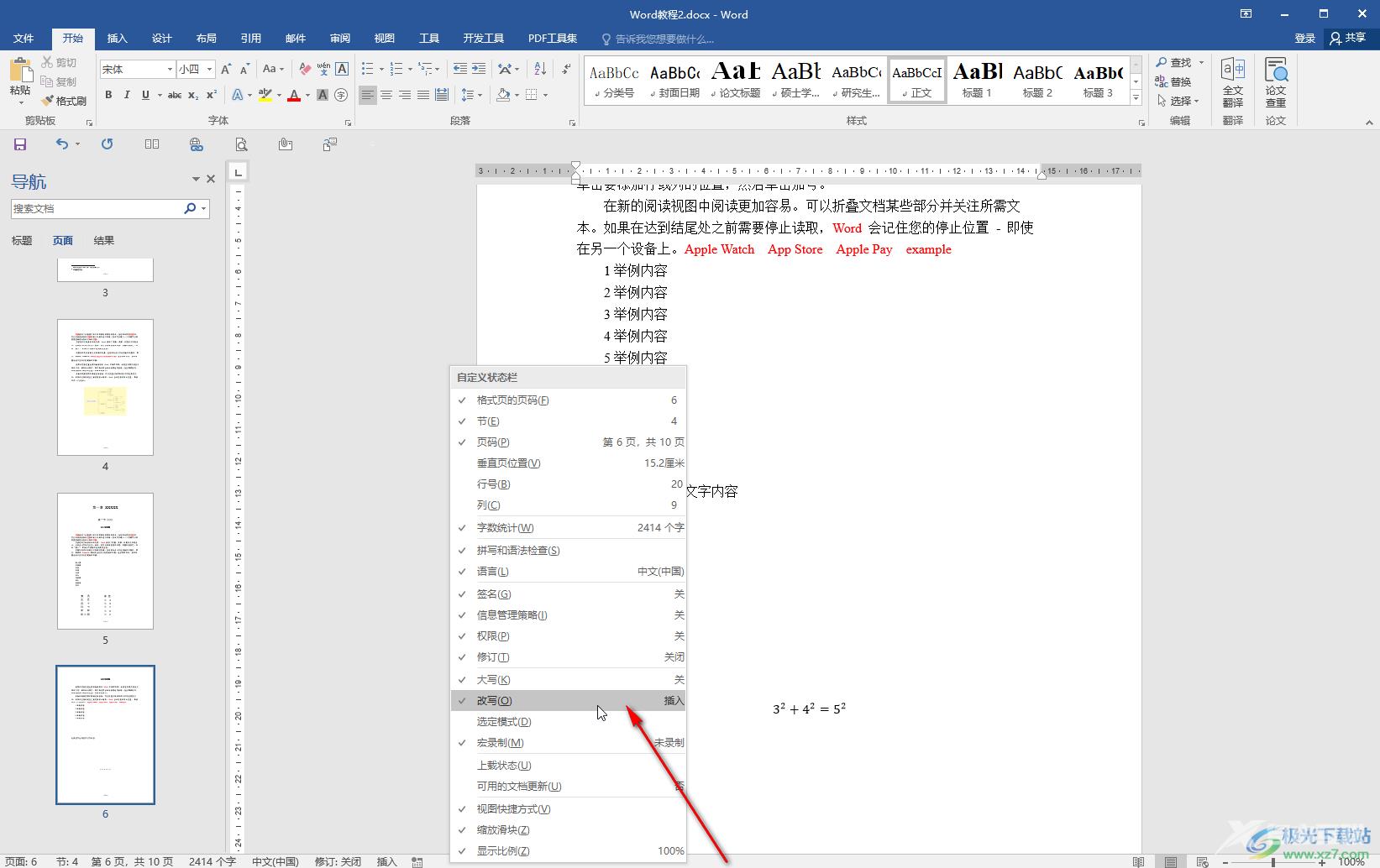The image size is (1380, 868).
Task: Click the Share (共享) button
Action: click(1348, 39)
